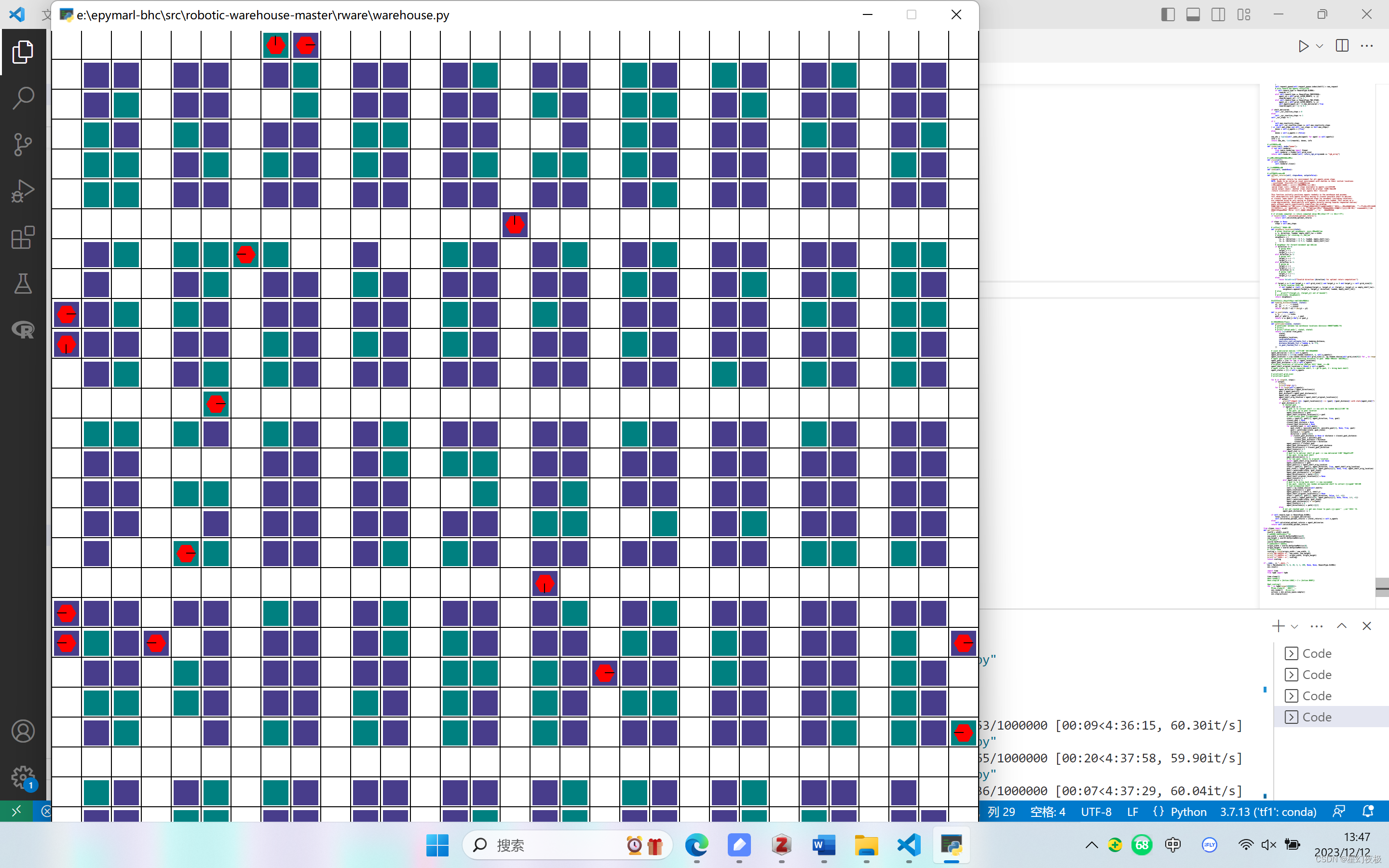
Task: Open the R extension view in activity bar
Action: click(x=23, y=329)
